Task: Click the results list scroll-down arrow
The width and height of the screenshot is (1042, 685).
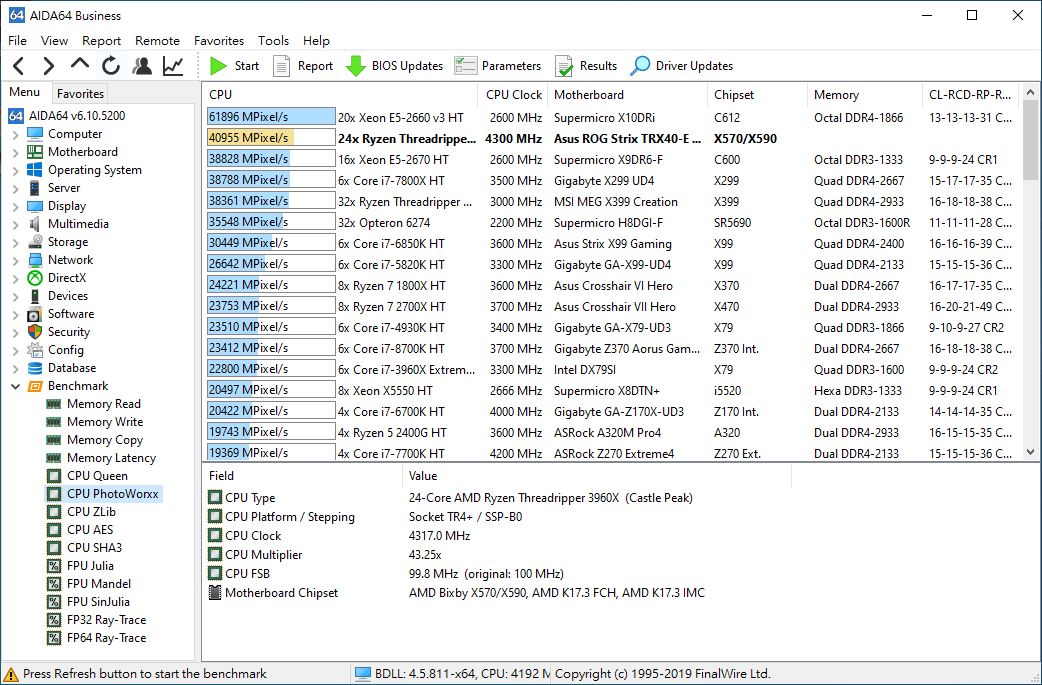Action: coord(1030,452)
